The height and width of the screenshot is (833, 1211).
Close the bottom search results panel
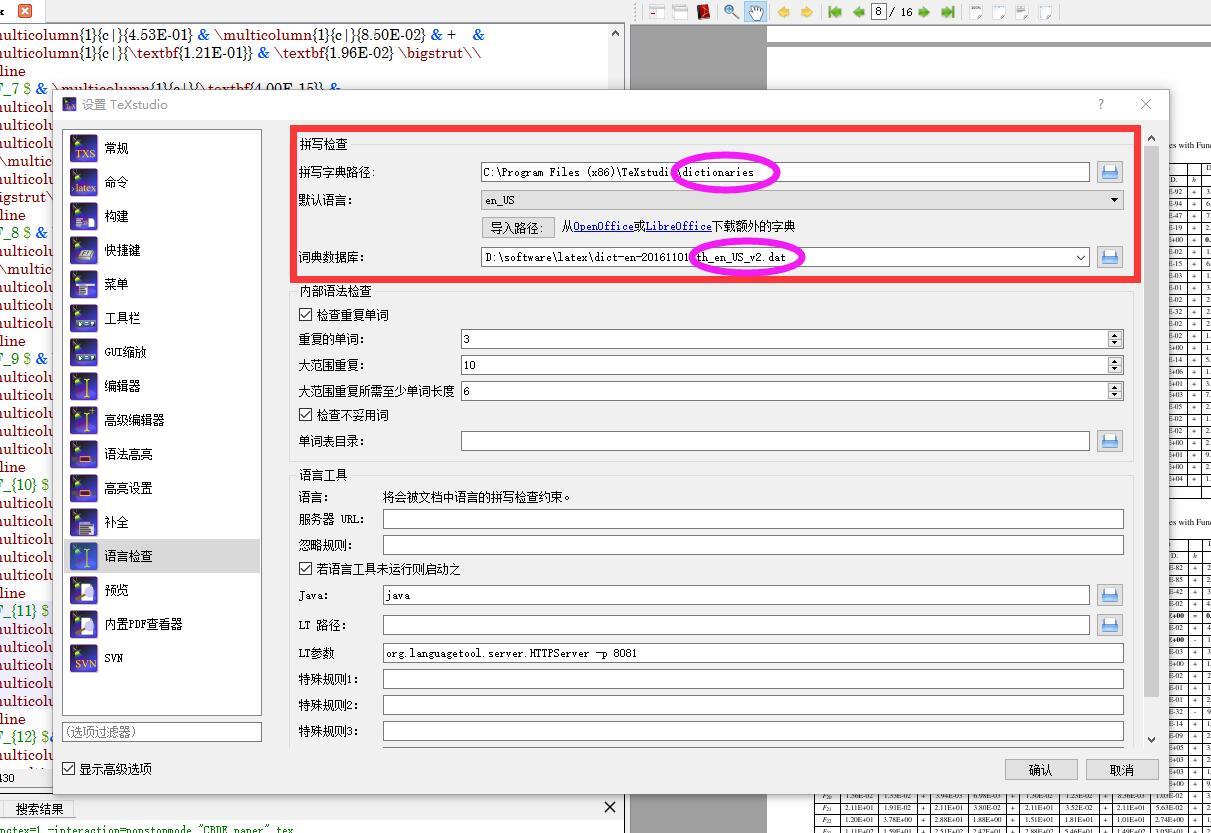610,807
